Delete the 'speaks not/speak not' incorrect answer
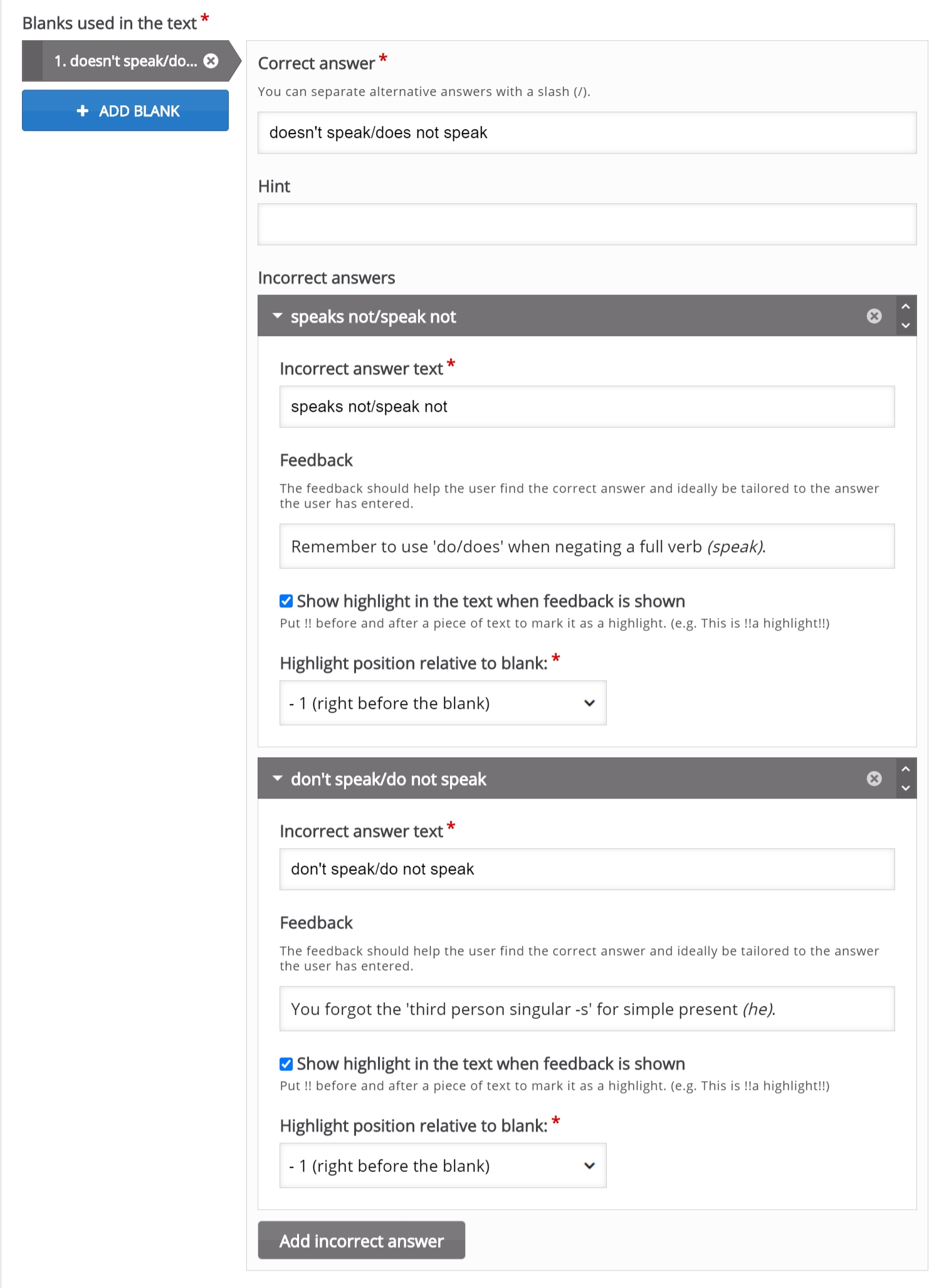Image resolution: width=944 pixels, height=1288 pixels. [x=874, y=316]
